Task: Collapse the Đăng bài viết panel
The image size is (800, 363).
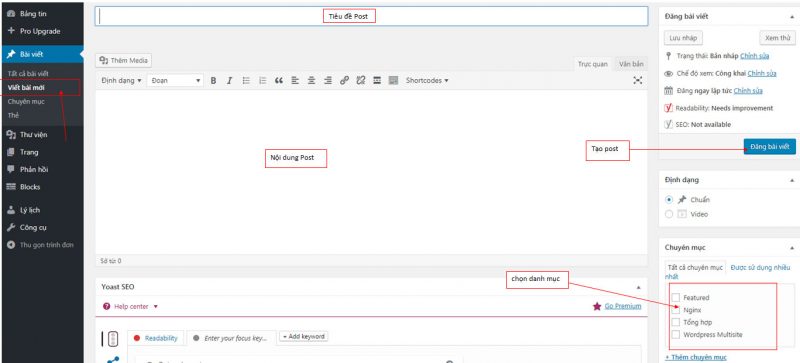Action: coord(791,17)
